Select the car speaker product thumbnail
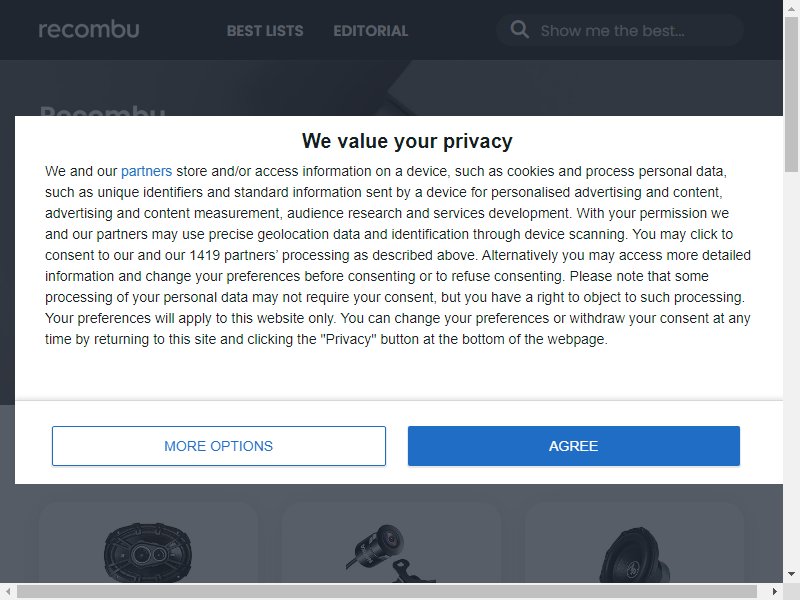Screen dimensions: 800x600 pos(148,552)
